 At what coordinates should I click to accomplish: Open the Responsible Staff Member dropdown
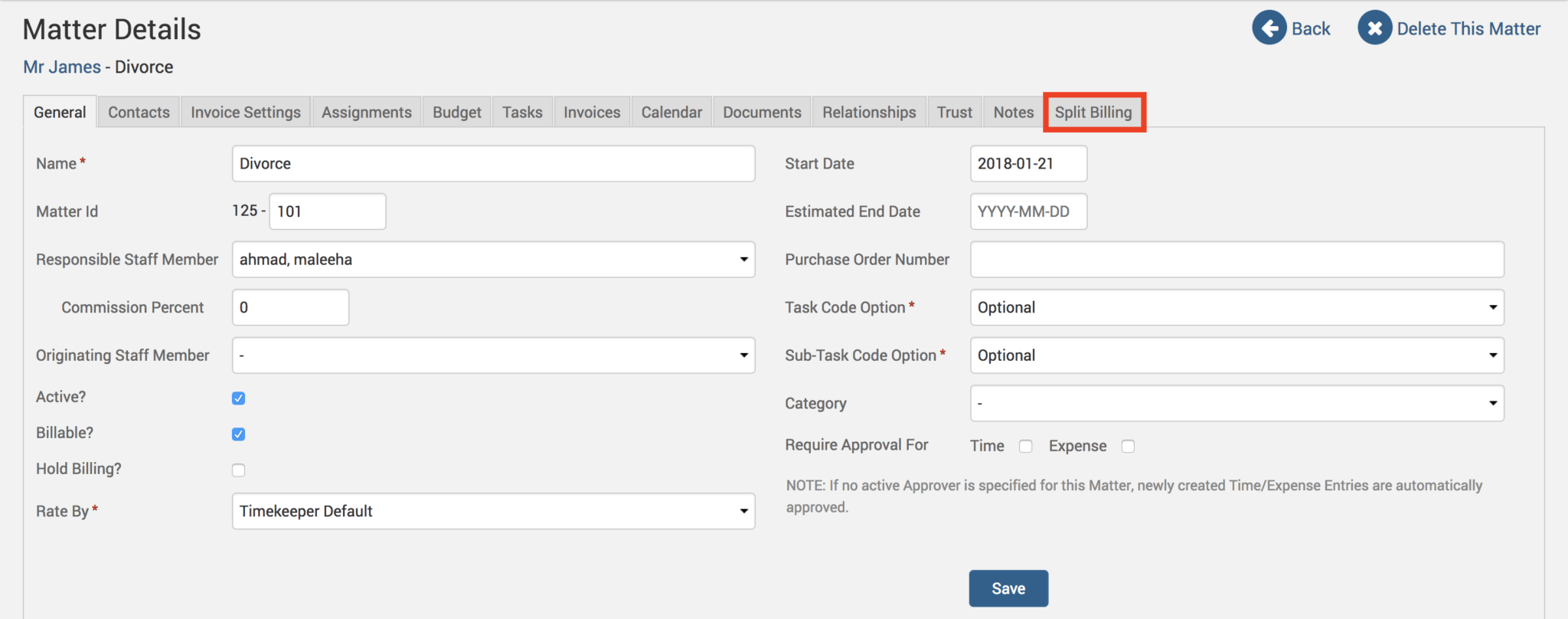(x=493, y=260)
